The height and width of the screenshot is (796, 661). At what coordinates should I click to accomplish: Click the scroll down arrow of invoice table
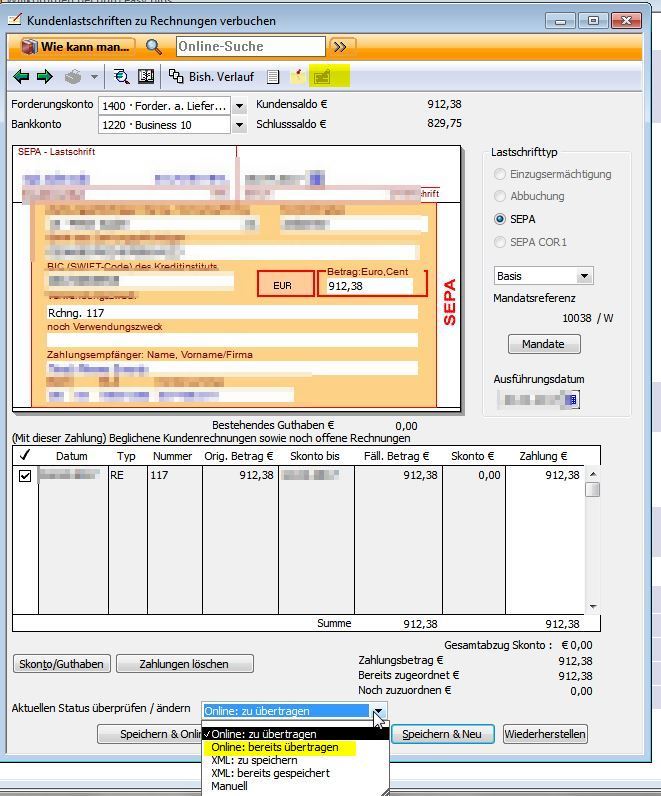pyautogui.click(x=592, y=607)
